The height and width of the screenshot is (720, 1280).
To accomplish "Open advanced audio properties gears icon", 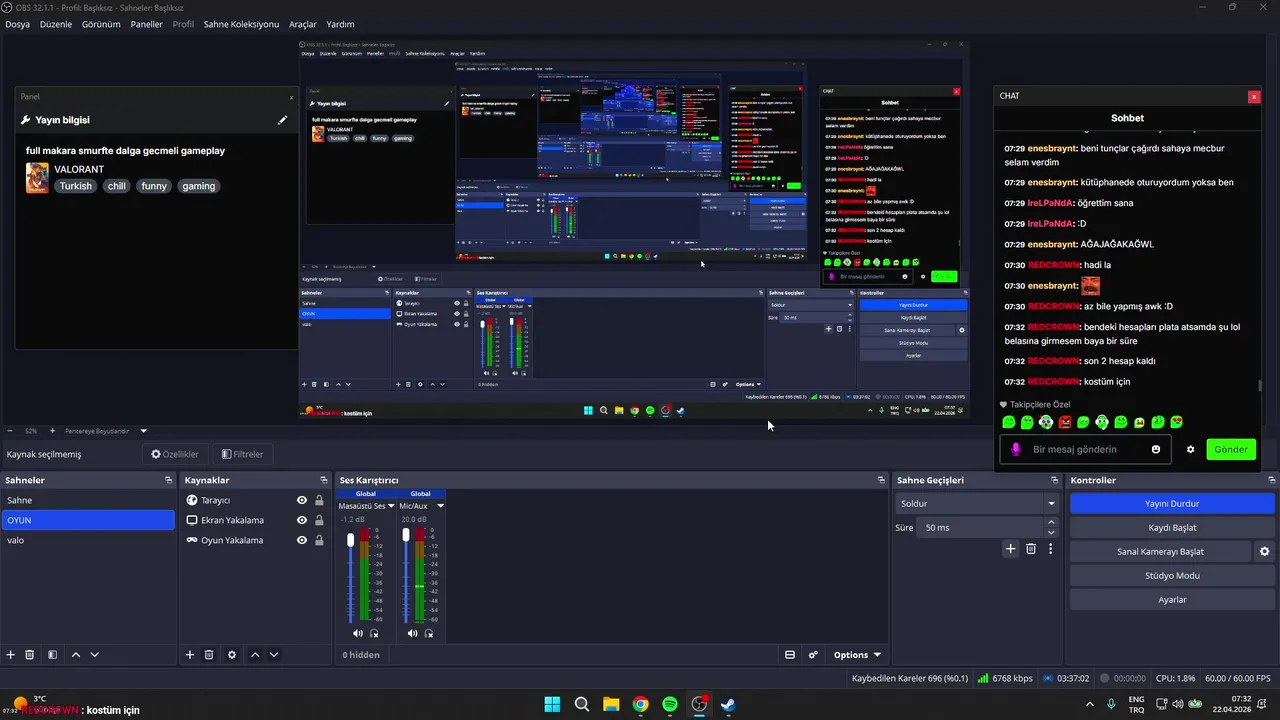I will (x=813, y=655).
